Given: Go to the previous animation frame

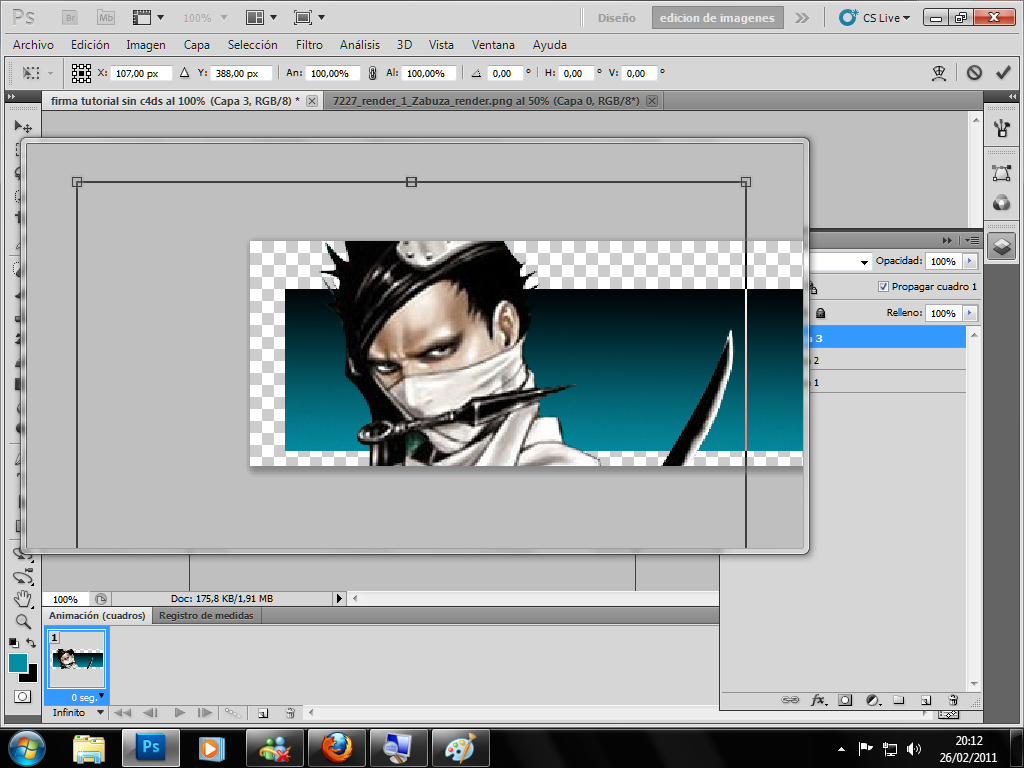Looking at the screenshot, I should coord(150,713).
